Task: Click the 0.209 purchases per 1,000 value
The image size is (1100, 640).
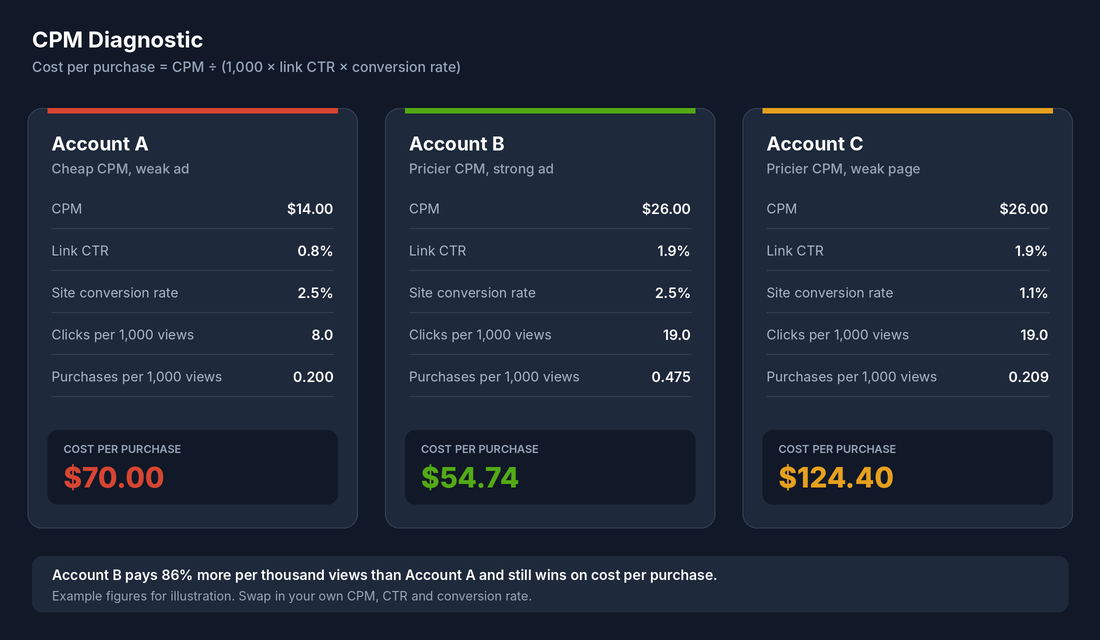Action: point(1028,378)
